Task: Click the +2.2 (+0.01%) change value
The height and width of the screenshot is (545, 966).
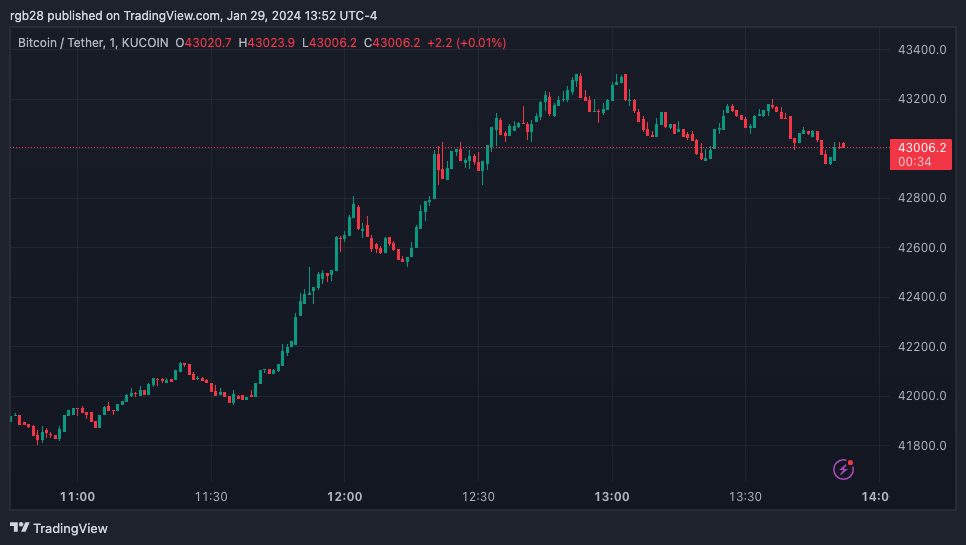Action: (x=466, y=42)
